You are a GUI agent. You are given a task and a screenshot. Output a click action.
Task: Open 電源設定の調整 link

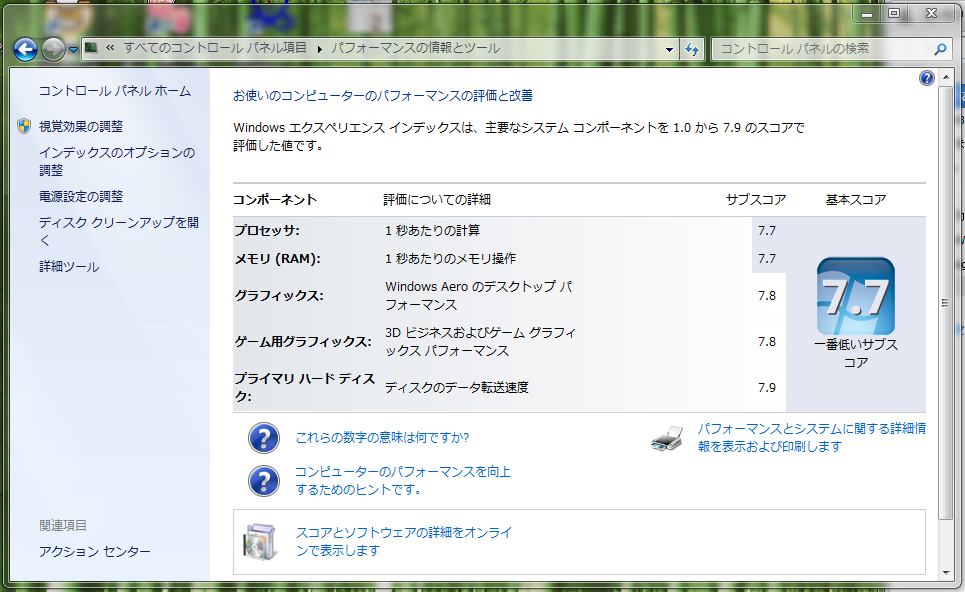click(81, 196)
